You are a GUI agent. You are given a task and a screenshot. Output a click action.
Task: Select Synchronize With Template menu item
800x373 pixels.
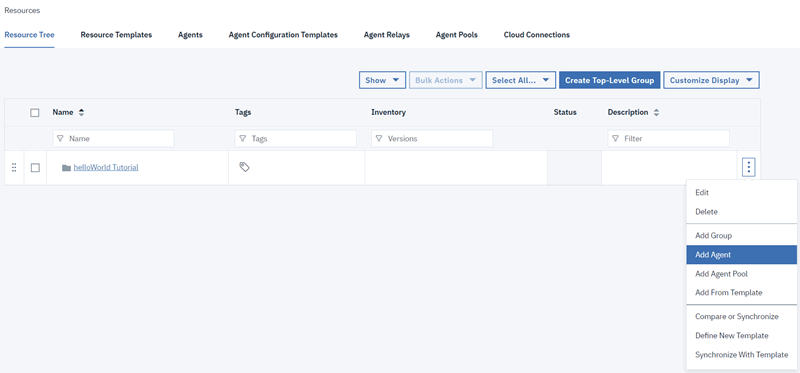(741, 355)
